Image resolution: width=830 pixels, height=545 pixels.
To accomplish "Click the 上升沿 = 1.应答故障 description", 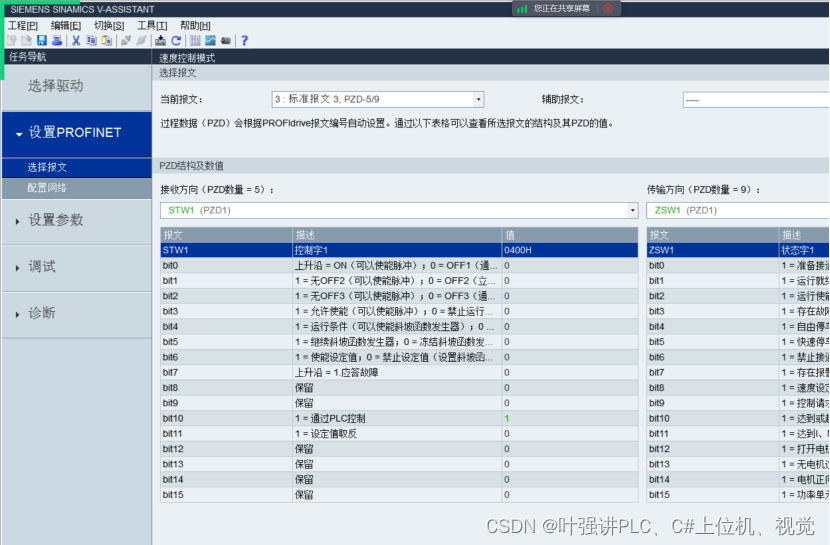I will (x=337, y=373).
